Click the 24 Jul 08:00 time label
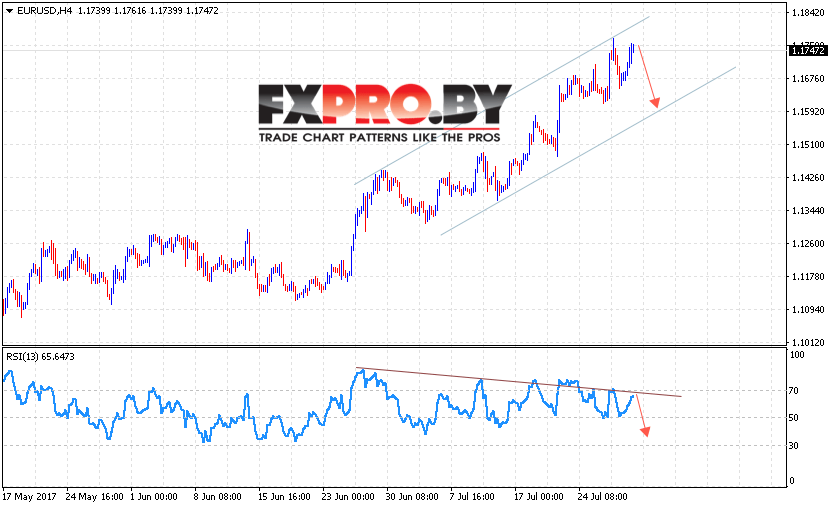Screen dimensions: 829x508 (x=603, y=497)
